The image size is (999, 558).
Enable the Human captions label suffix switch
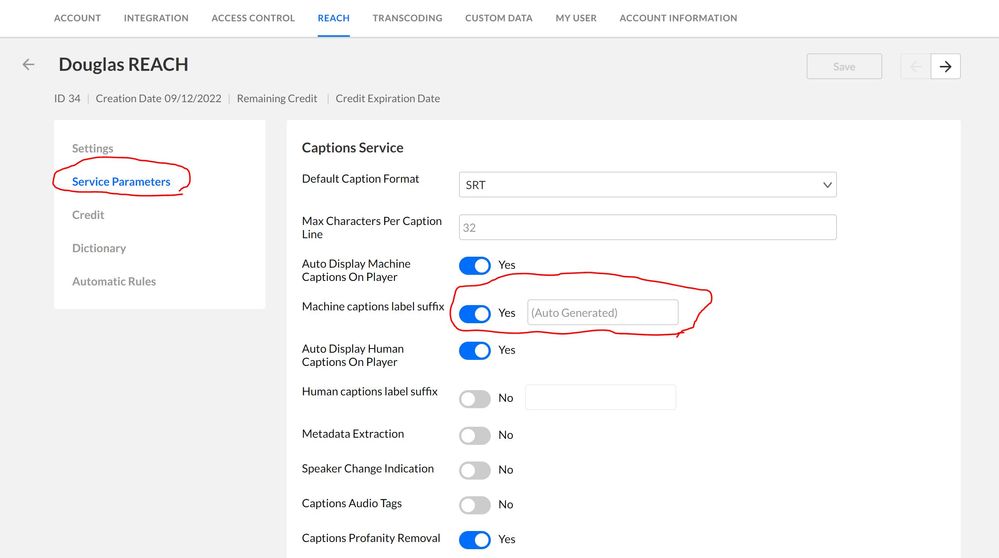click(475, 399)
